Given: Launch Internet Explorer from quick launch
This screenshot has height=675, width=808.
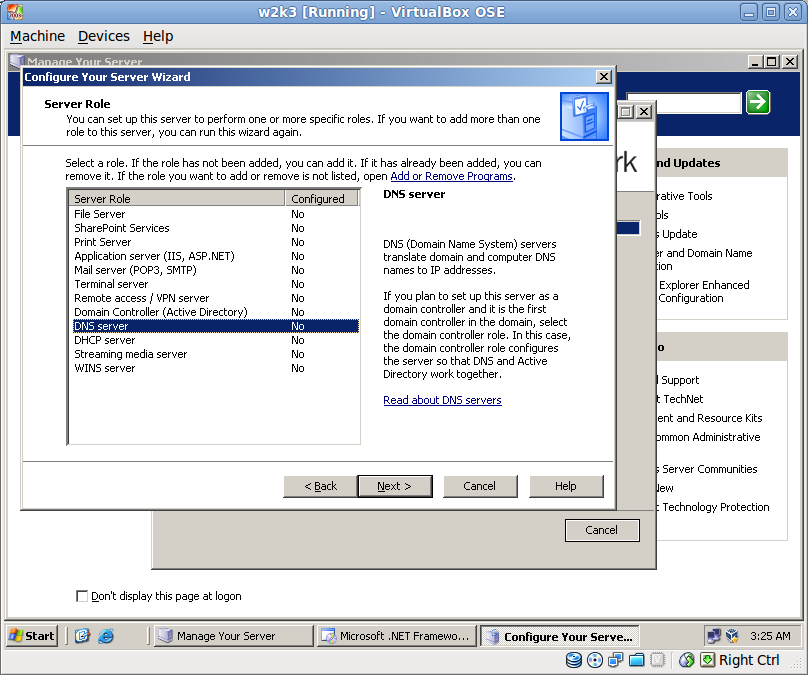Looking at the screenshot, I should click(x=106, y=636).
